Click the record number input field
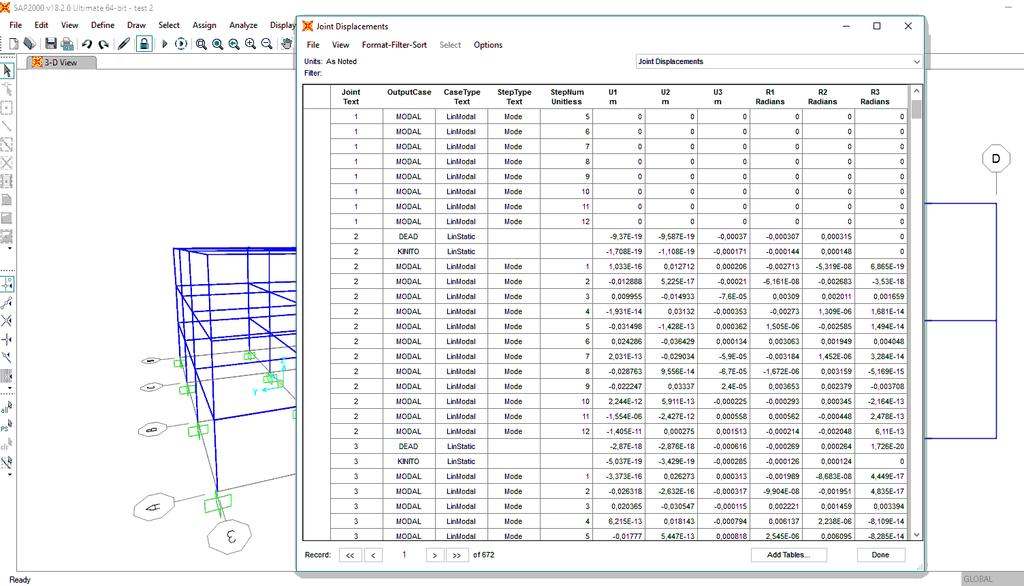 pyautogui.click(x=404, y=555)
